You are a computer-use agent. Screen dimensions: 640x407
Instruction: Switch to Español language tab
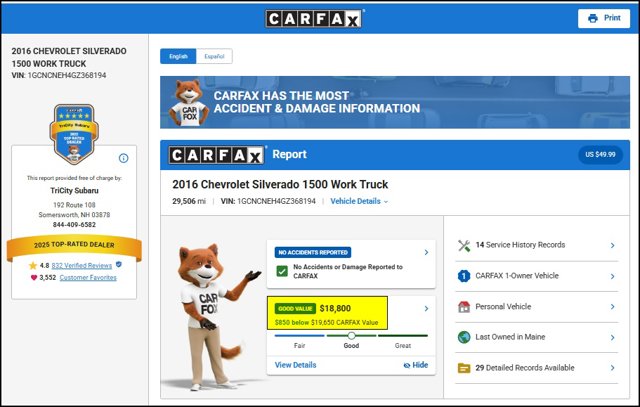(214, 56)
